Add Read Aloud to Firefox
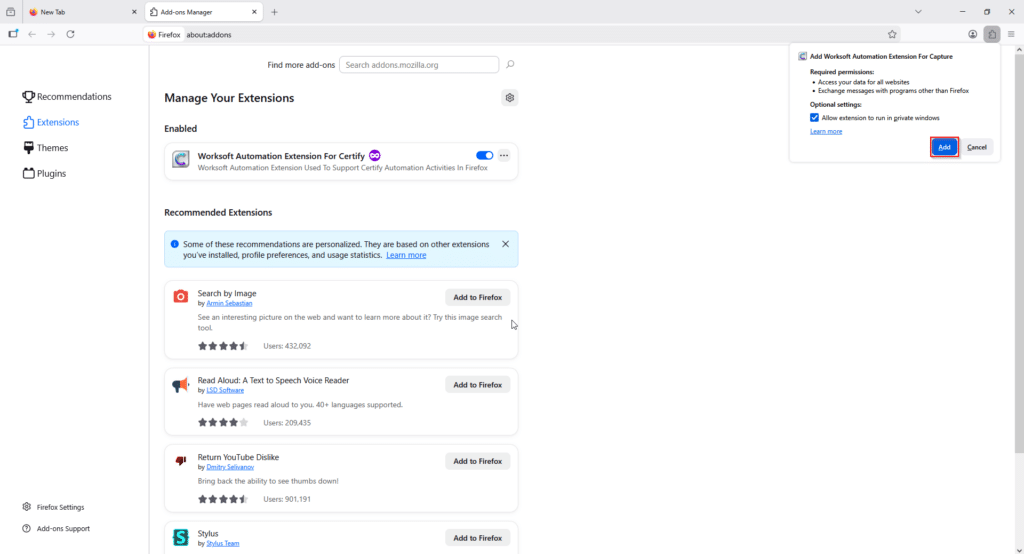The image size is (1024, 554). pyautogui.click(x=477, y=385)
